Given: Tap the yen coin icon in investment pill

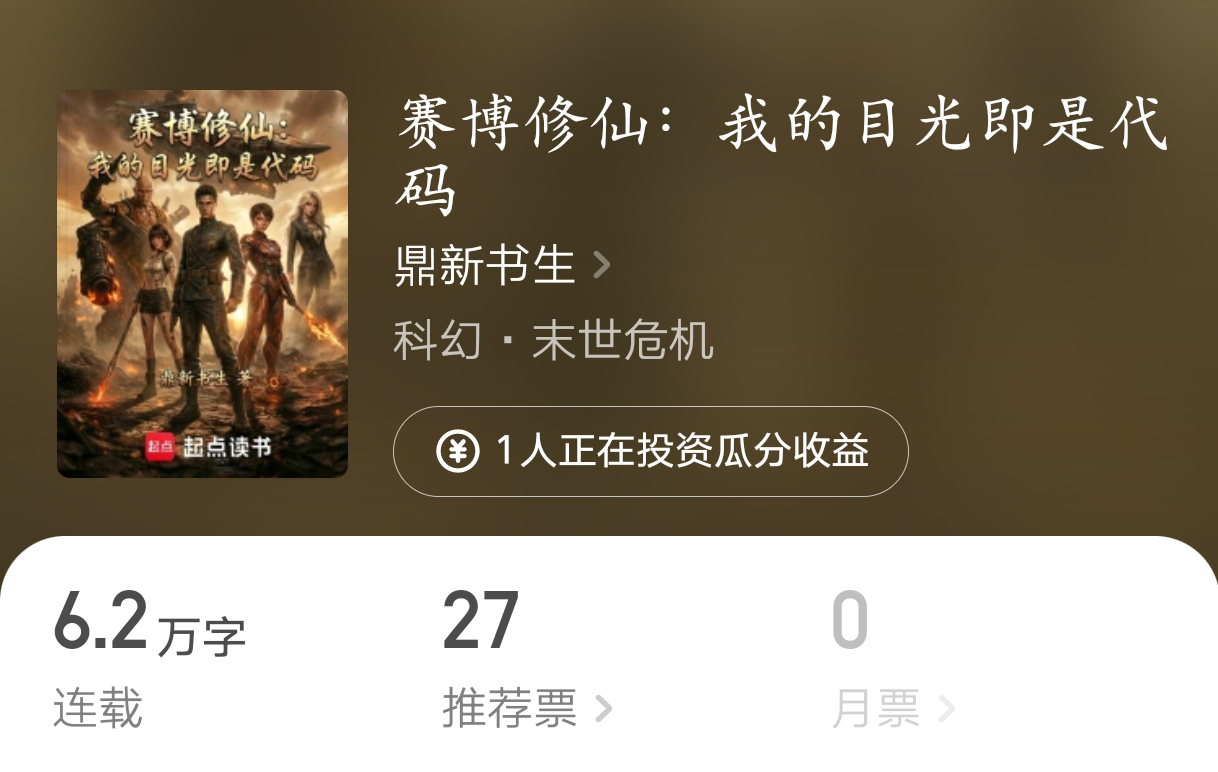Looking at the screenshot, I should 458,451.
